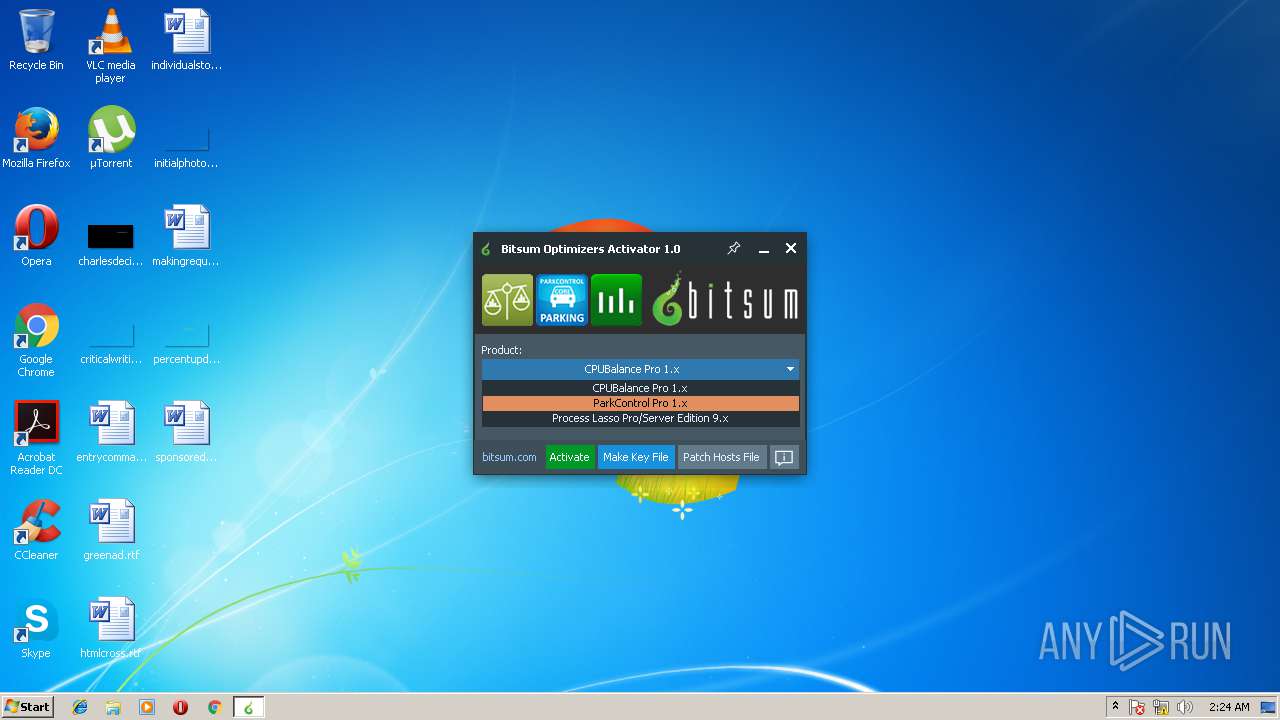Click the 2:24 AM taskbar clock
1280x720 pixels.
(1229, 707)
